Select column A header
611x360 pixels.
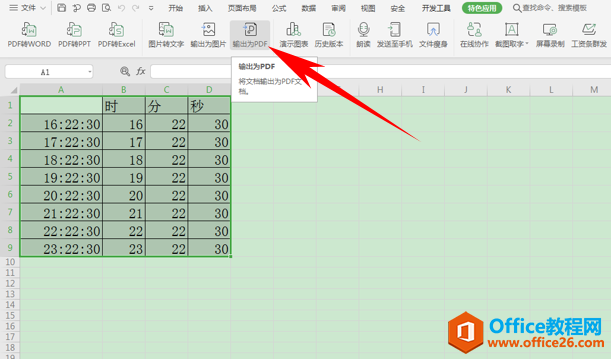pyautogui.click(x=61, y=90)
